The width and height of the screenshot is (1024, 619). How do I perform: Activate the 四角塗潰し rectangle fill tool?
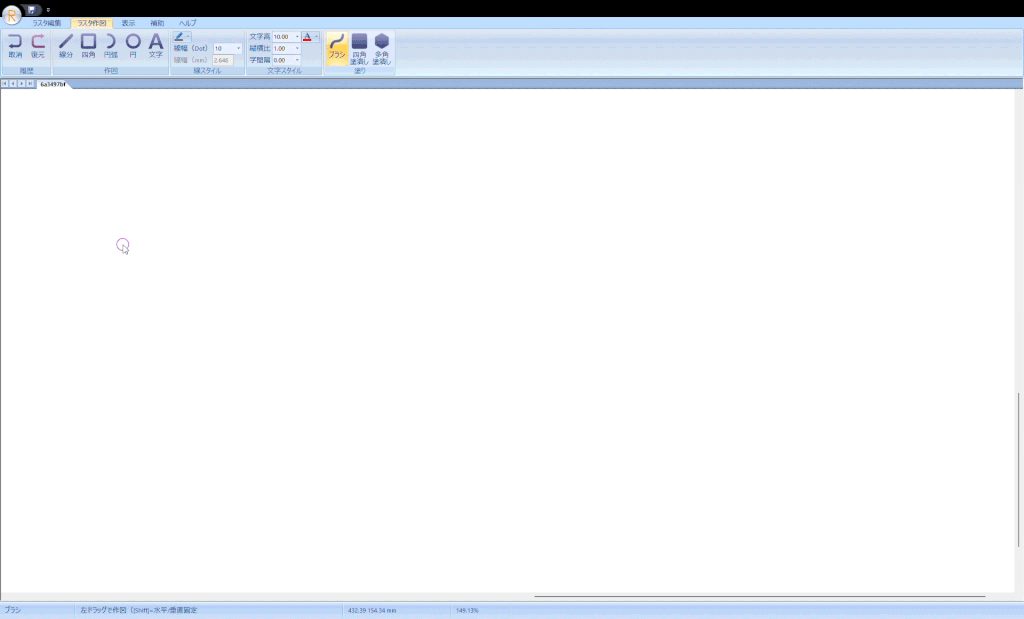coord(359,48)
